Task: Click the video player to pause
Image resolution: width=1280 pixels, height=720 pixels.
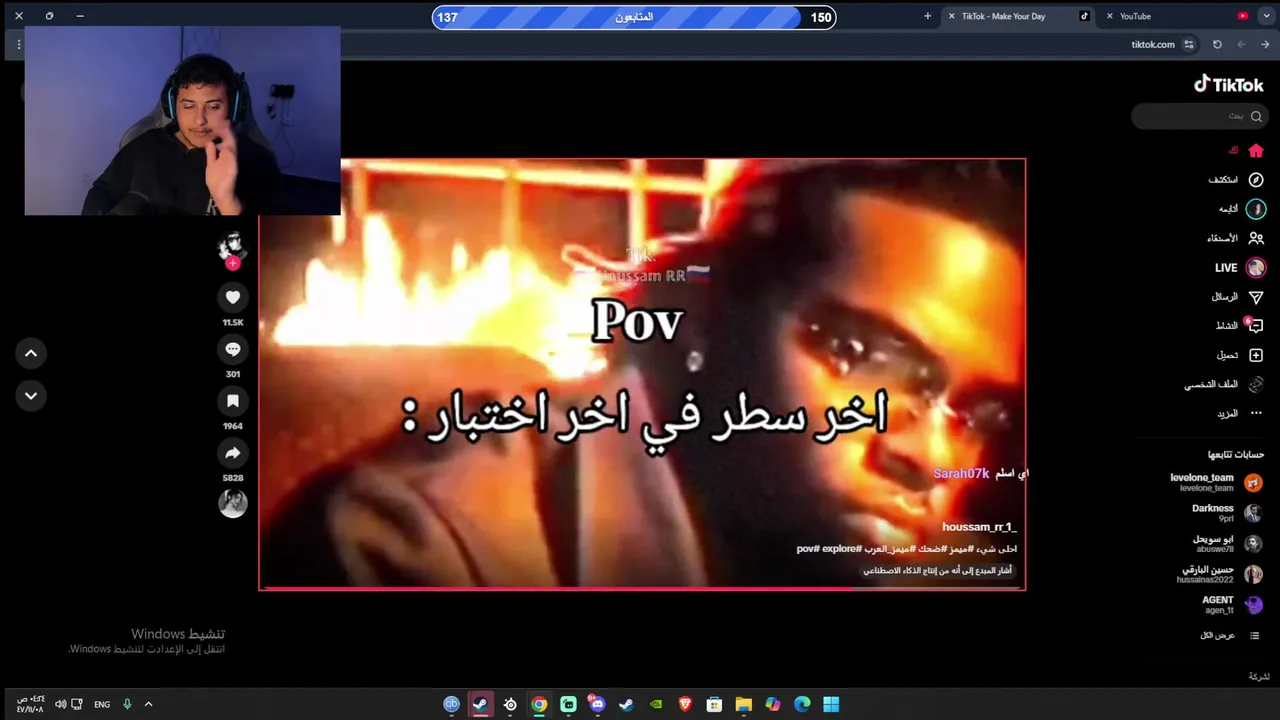Action: tap(642, 374)
